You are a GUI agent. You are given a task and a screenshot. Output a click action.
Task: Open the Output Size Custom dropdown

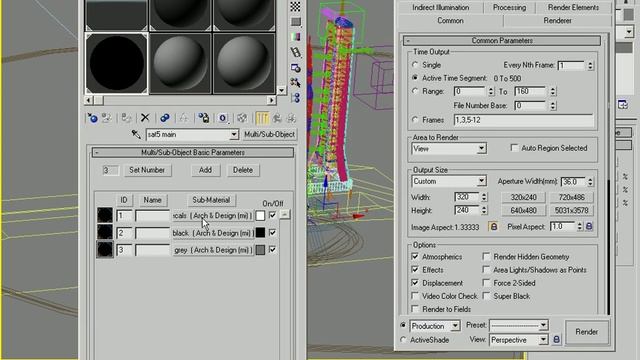(x=481, y=181)
